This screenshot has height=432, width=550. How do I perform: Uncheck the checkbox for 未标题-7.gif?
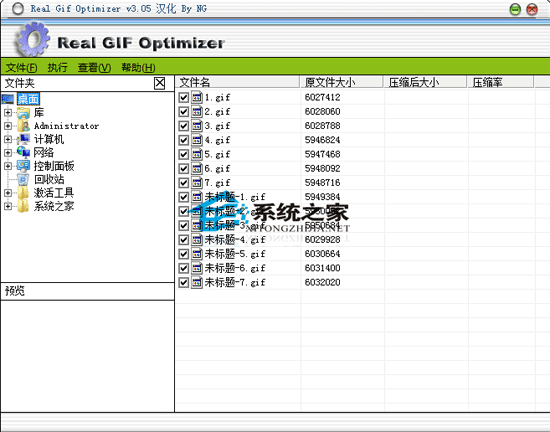pos(183,282)
